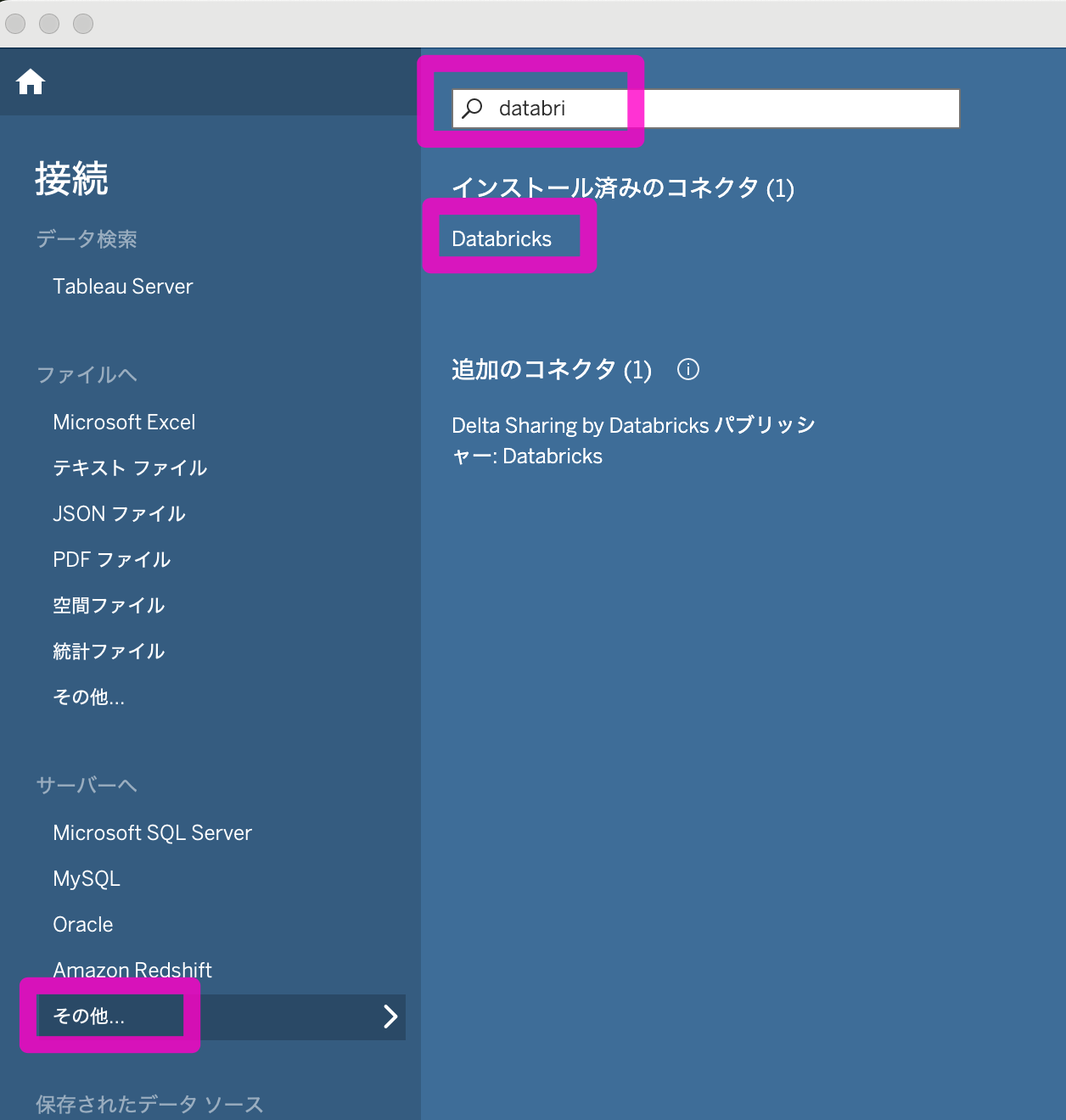Click インストール済みのコネクタ (1) heading
Viewport: 1066px width, 1120px height.
click(x=623, y=188)
